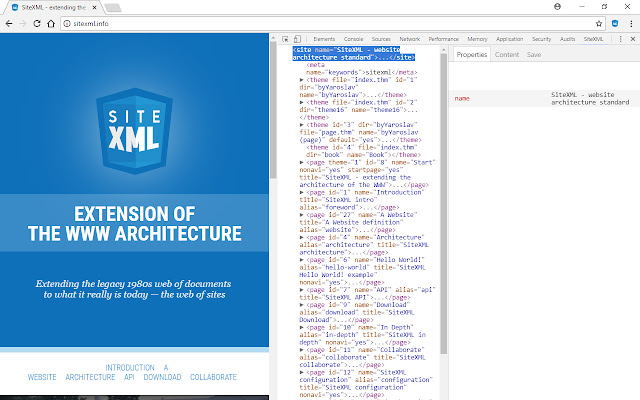Viewport: 640px width, 400px height.
Task: Switch to the Performance tab
Action: pyautogui.click(x=443, y=39)
